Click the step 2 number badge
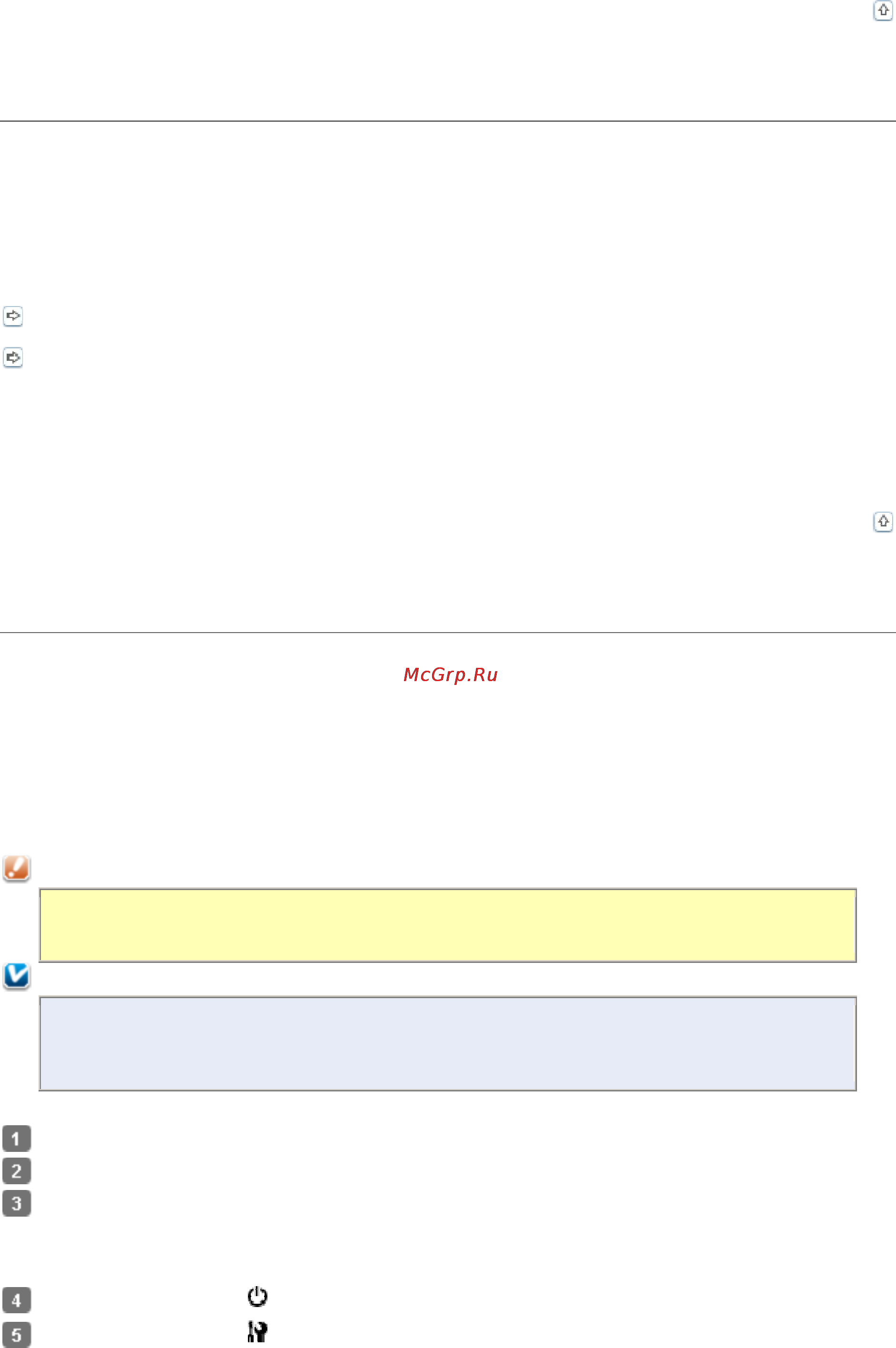 tap(17, 1171)
